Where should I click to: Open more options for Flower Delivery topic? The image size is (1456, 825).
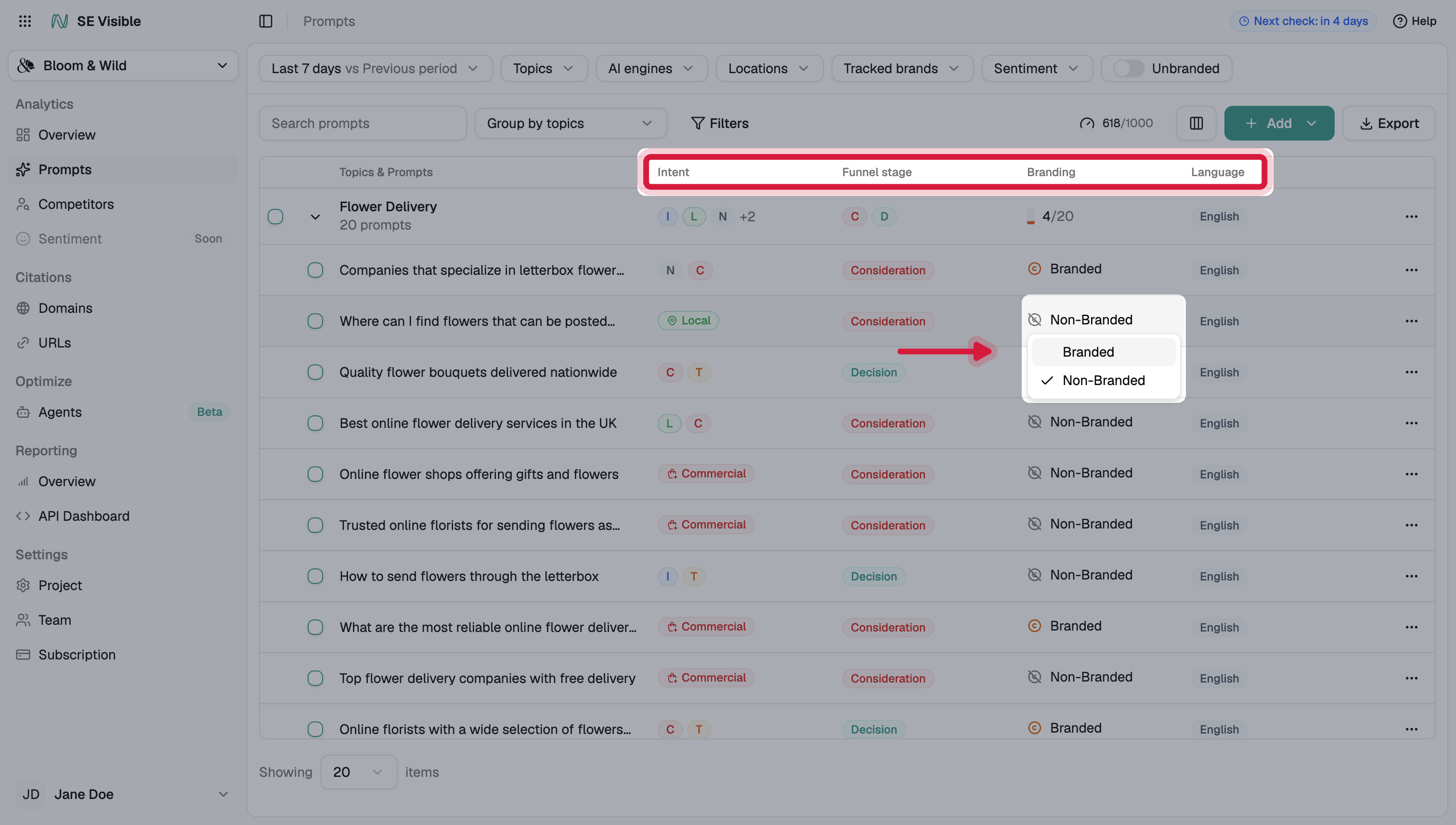[1411, 217]
